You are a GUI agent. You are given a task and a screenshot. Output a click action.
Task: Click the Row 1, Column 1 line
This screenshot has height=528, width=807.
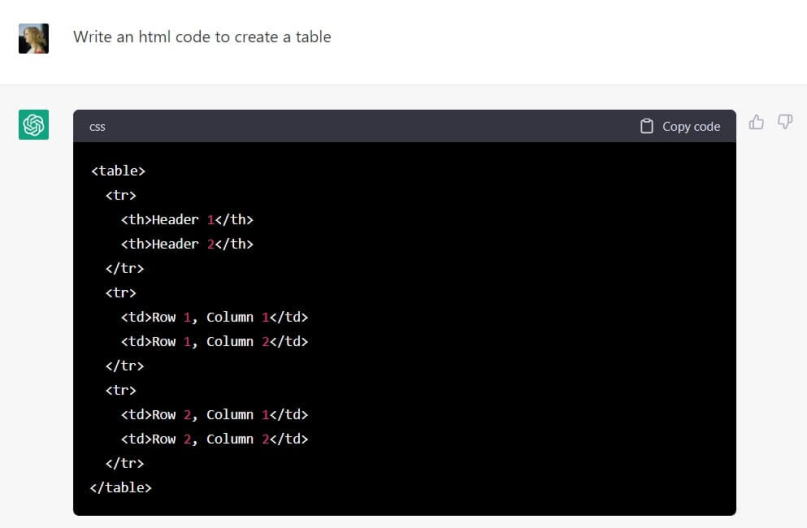point(214,317)
